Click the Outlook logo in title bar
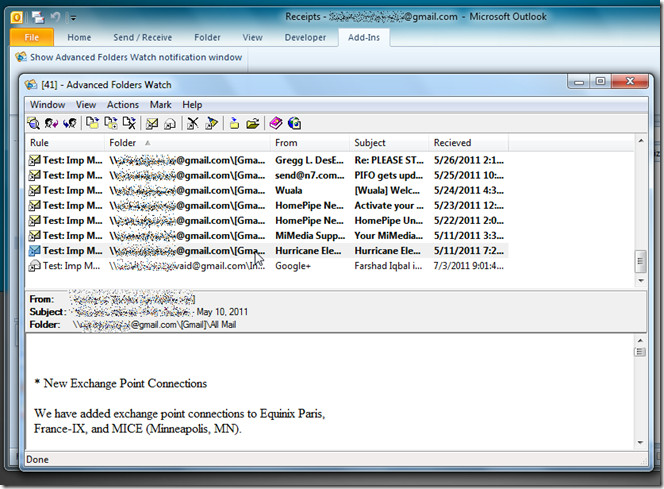 point(17,17)
